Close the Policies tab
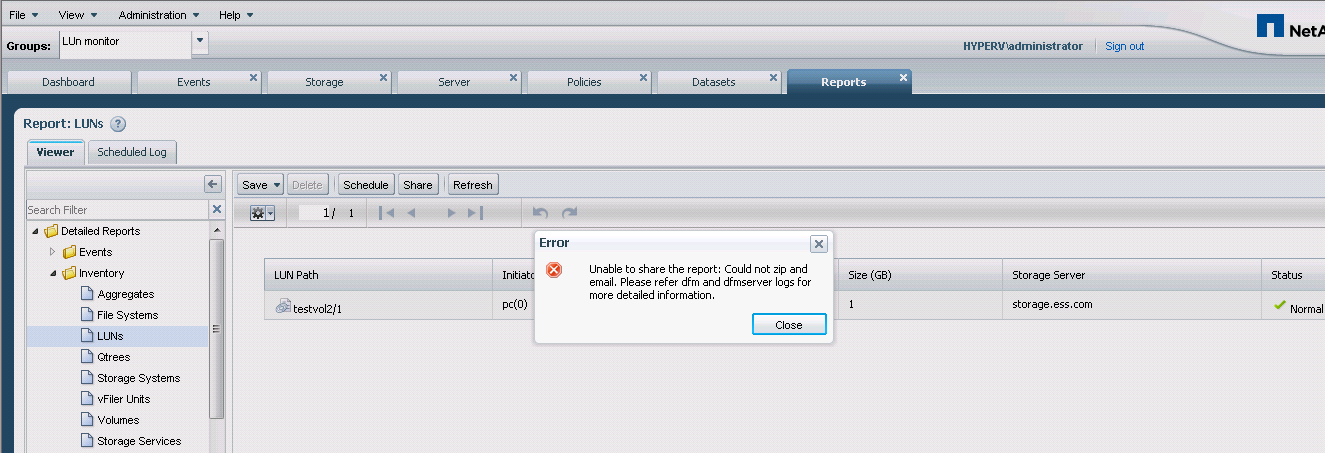Image resolution: width=1325 pixels, height=453 pixels. 643,77
